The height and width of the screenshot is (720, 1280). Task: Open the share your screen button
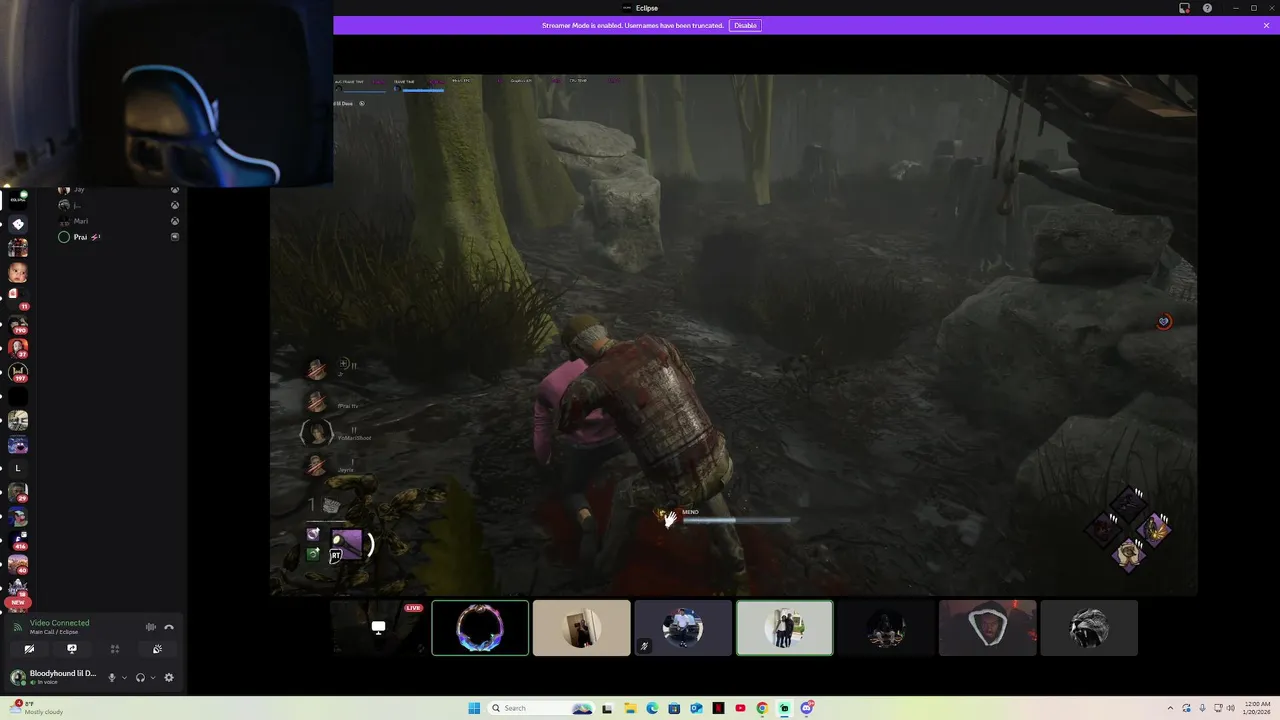(72, 649)
